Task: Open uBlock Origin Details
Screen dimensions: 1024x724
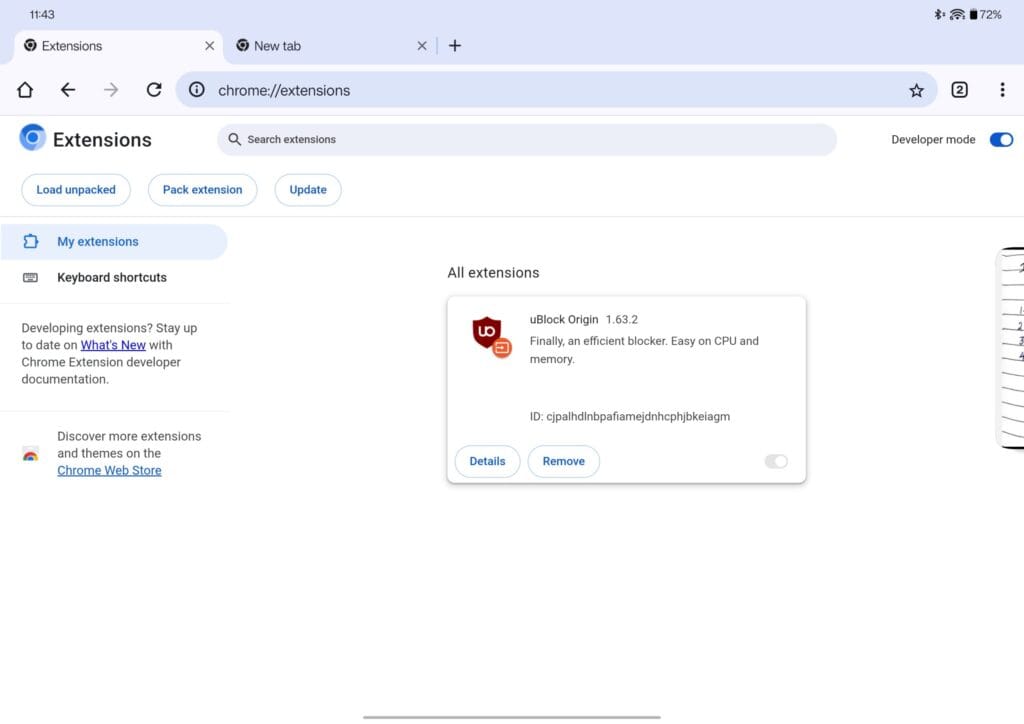Action: click(487, 462)
